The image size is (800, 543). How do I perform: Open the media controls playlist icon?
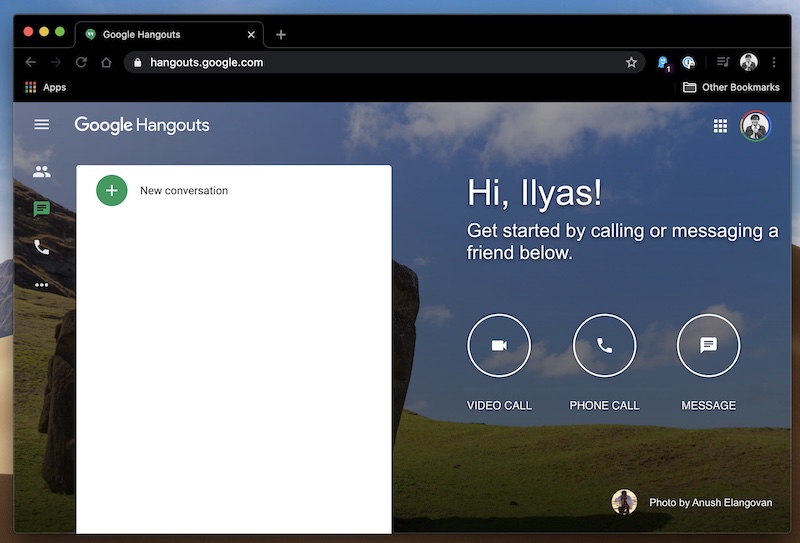point(723,62)
